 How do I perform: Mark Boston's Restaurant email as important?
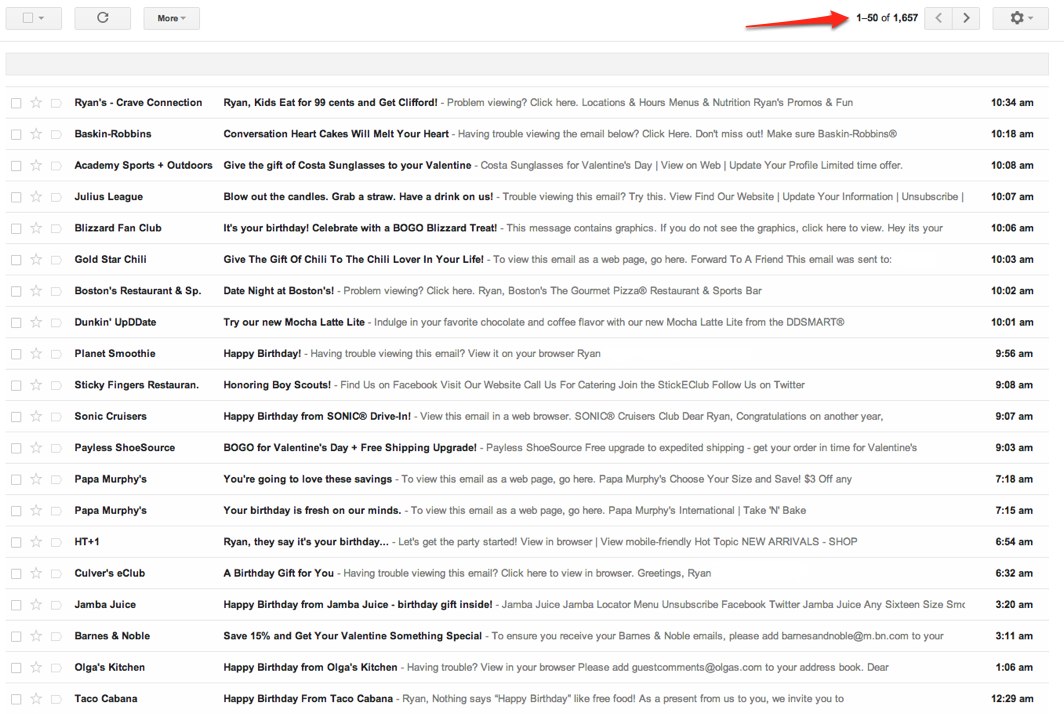click(x=56, y=291)
